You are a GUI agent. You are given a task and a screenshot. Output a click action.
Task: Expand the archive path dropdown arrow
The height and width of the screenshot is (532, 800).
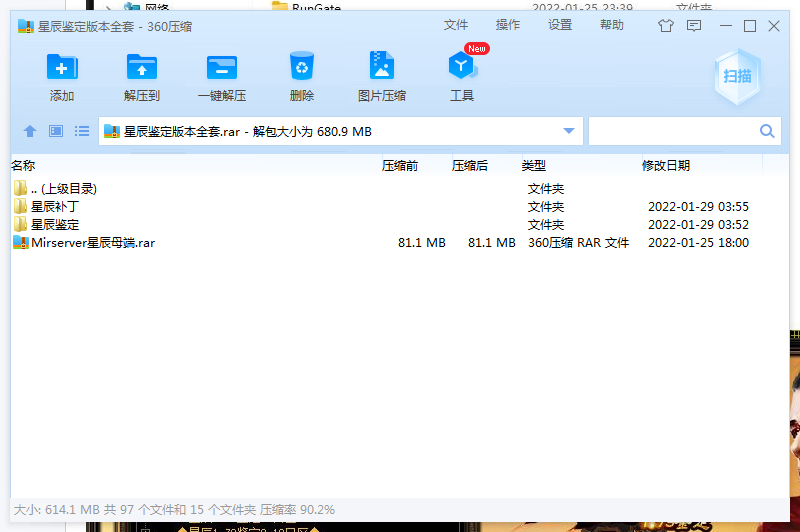pyautogui.click(x=569, y=131)
